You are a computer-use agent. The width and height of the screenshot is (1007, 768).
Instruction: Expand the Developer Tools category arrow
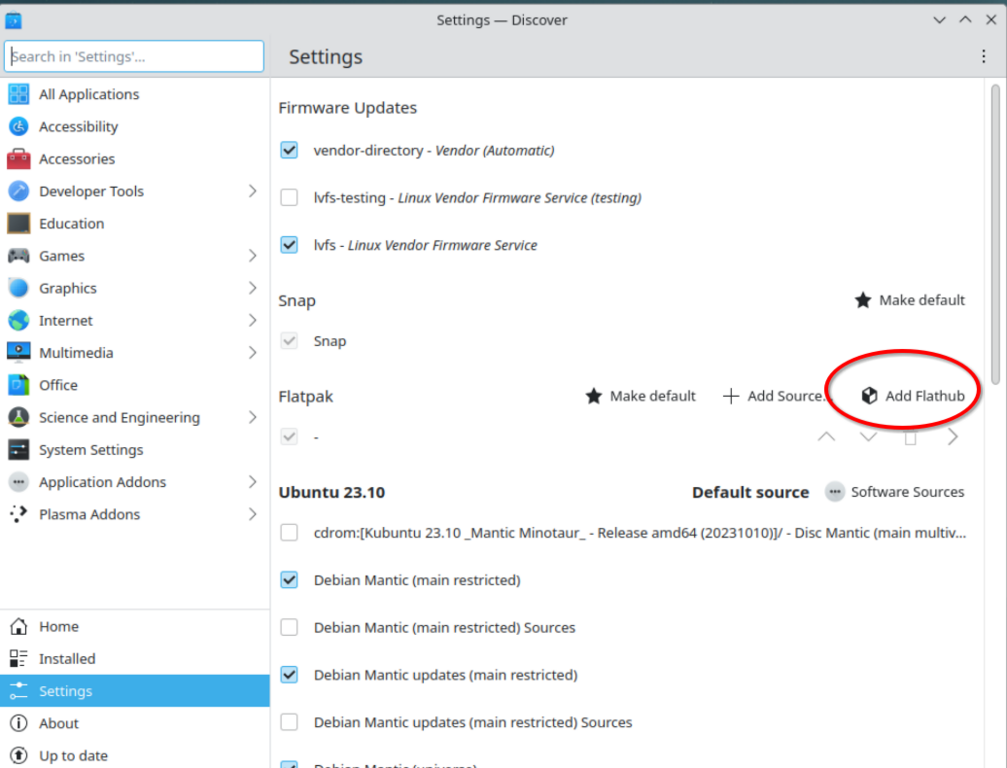pyautogui.click(x=252, y=191)
